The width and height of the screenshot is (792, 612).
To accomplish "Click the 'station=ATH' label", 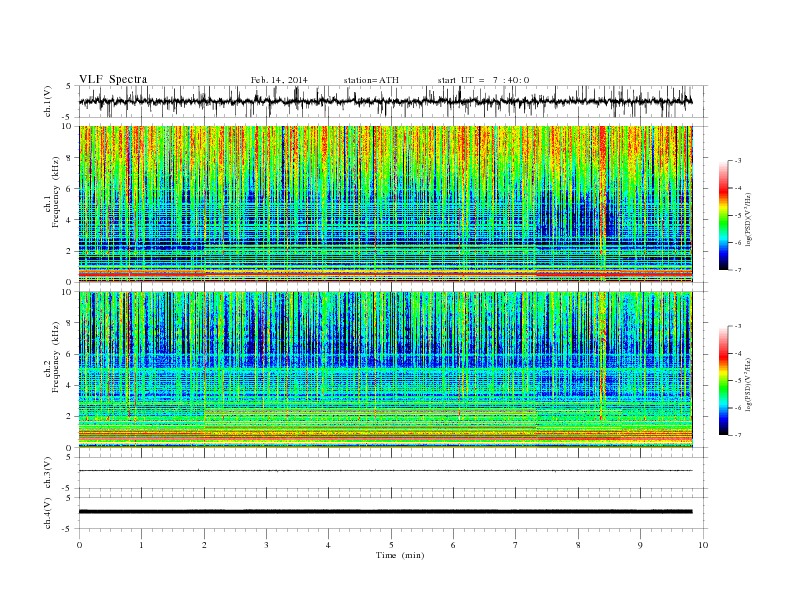I will tap(371, 80).
